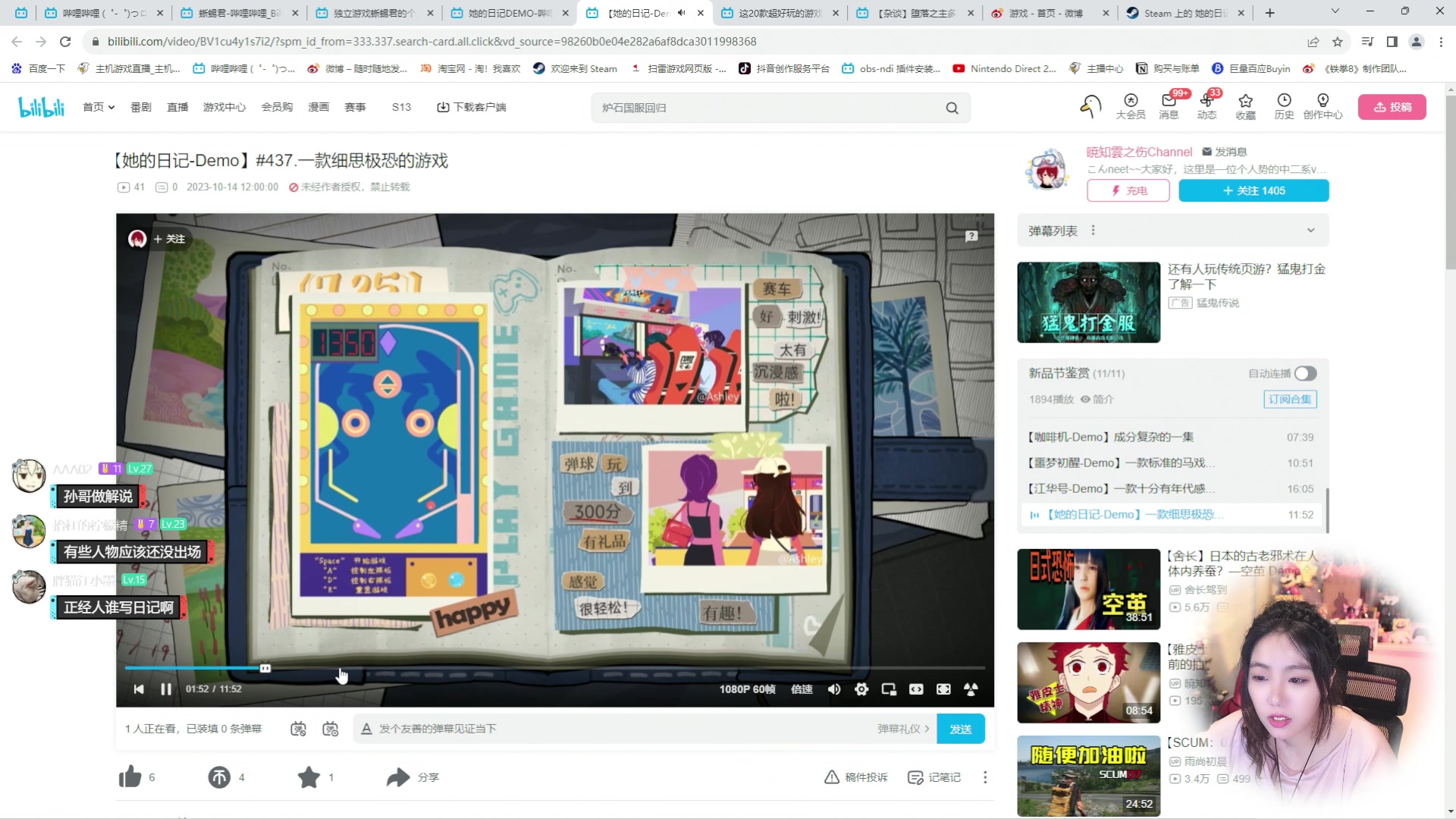Click the pink 投稿 upload button

click(1392, 107)
